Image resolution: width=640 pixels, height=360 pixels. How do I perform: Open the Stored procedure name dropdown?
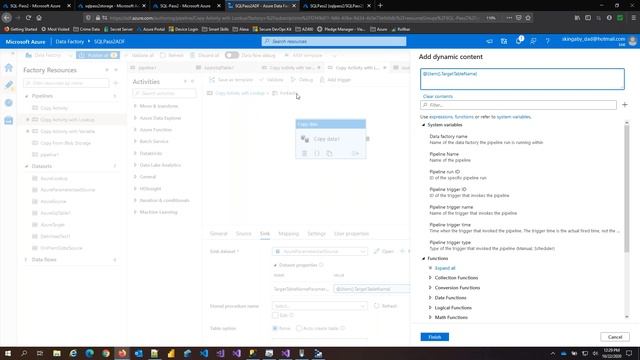(320, 306)
